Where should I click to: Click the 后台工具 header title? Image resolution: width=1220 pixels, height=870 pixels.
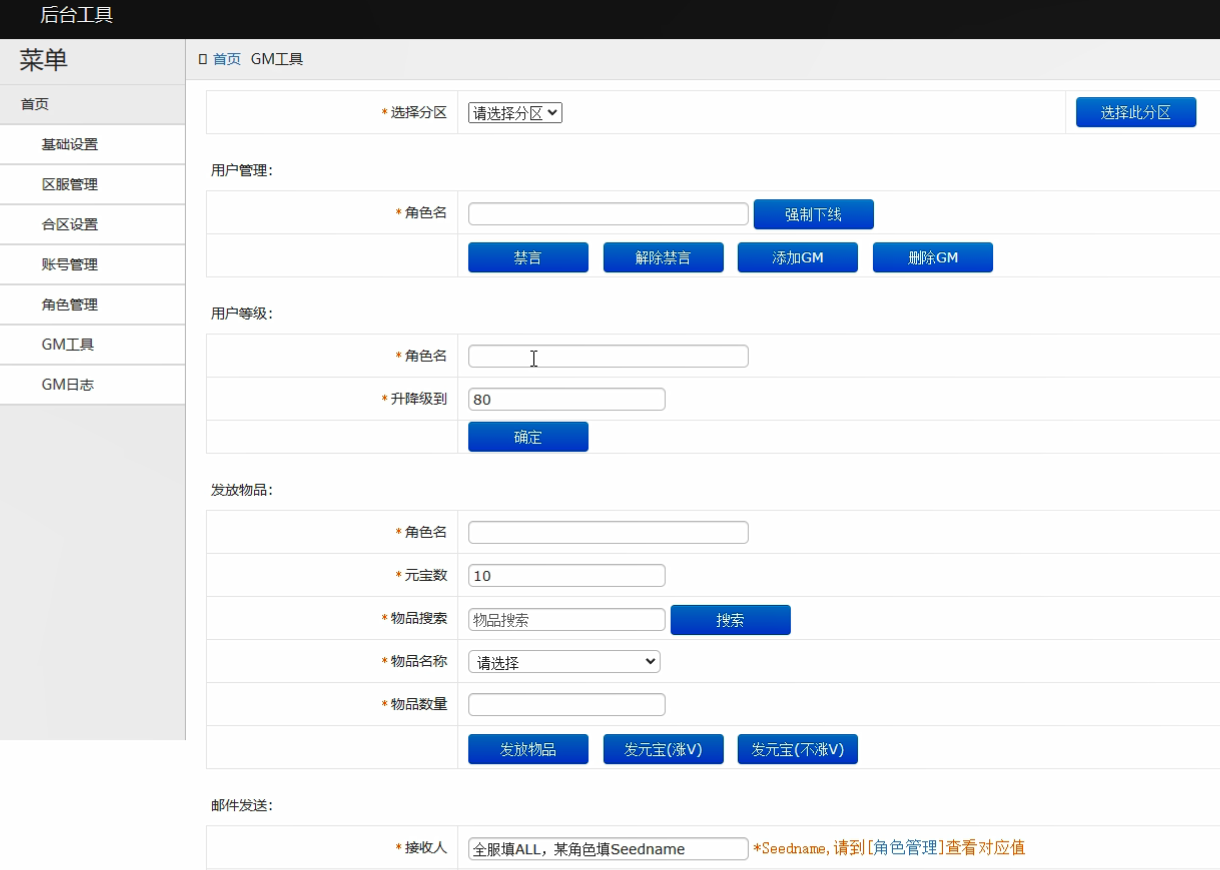(x=77, y=14)
